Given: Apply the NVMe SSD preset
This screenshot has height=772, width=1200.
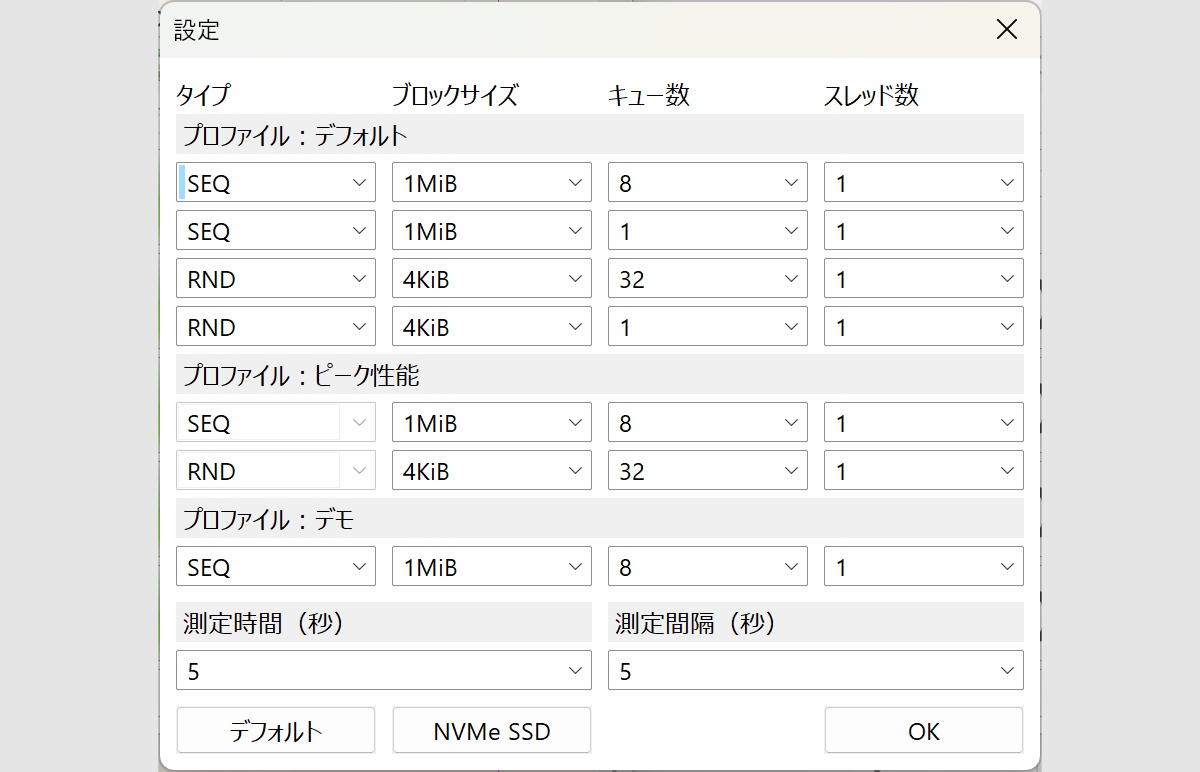Looking at the screenshot, I should click(491, 730).
